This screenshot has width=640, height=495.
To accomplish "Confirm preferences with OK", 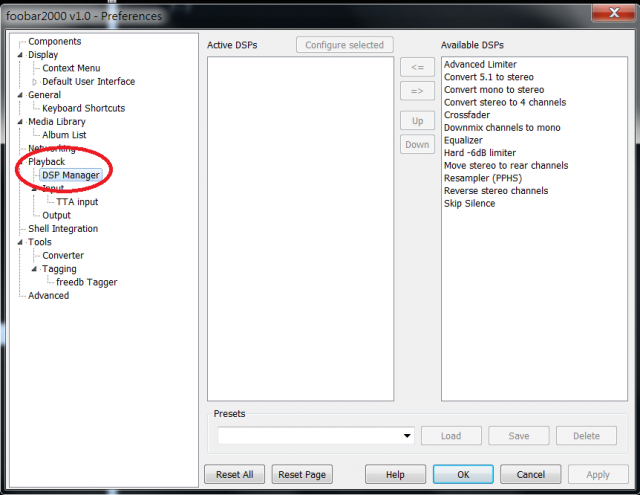I will (x=463, y=475).
